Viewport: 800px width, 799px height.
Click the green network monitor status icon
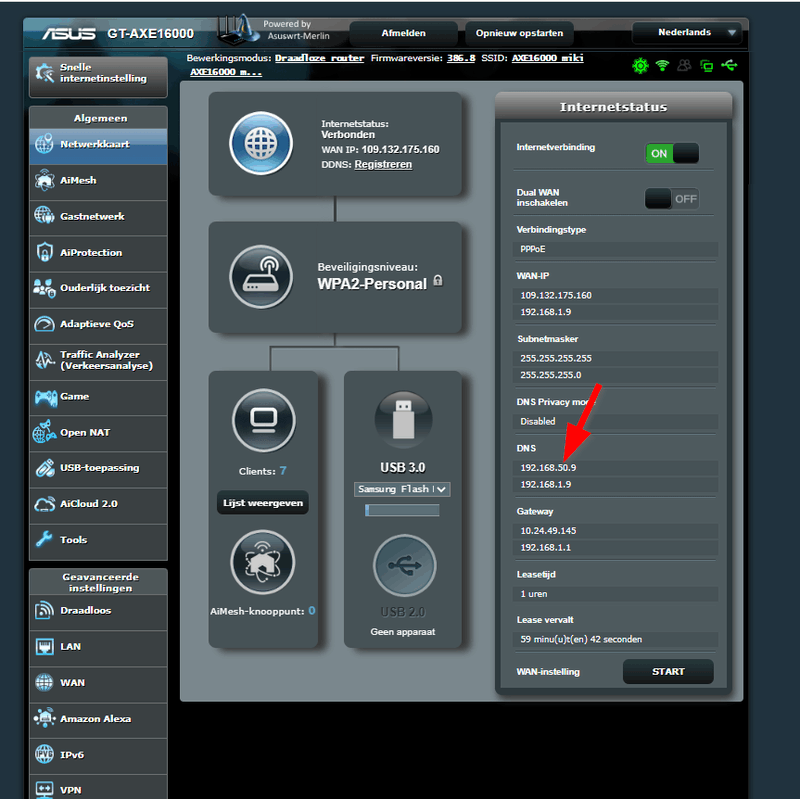pyautogui.click(x=707, y=66)
